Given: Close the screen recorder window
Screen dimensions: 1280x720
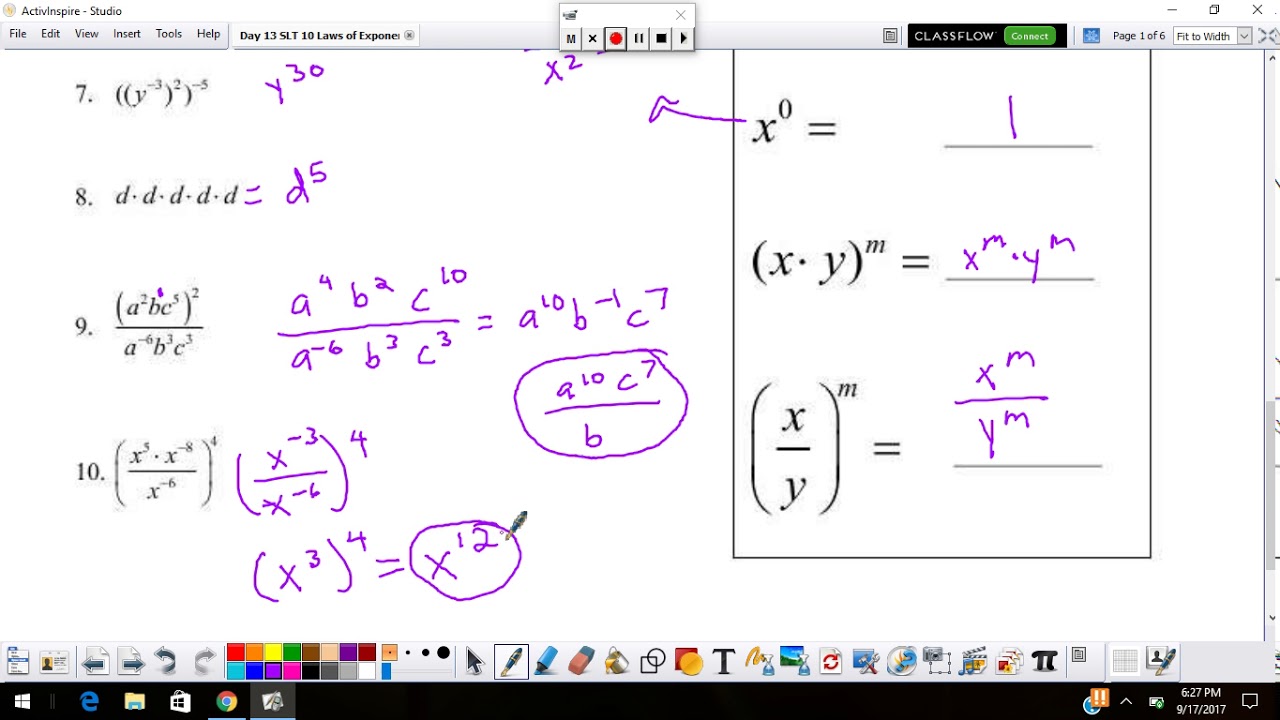Looking at the screenshot, I should pyautogui.click(x=681, y=15).
